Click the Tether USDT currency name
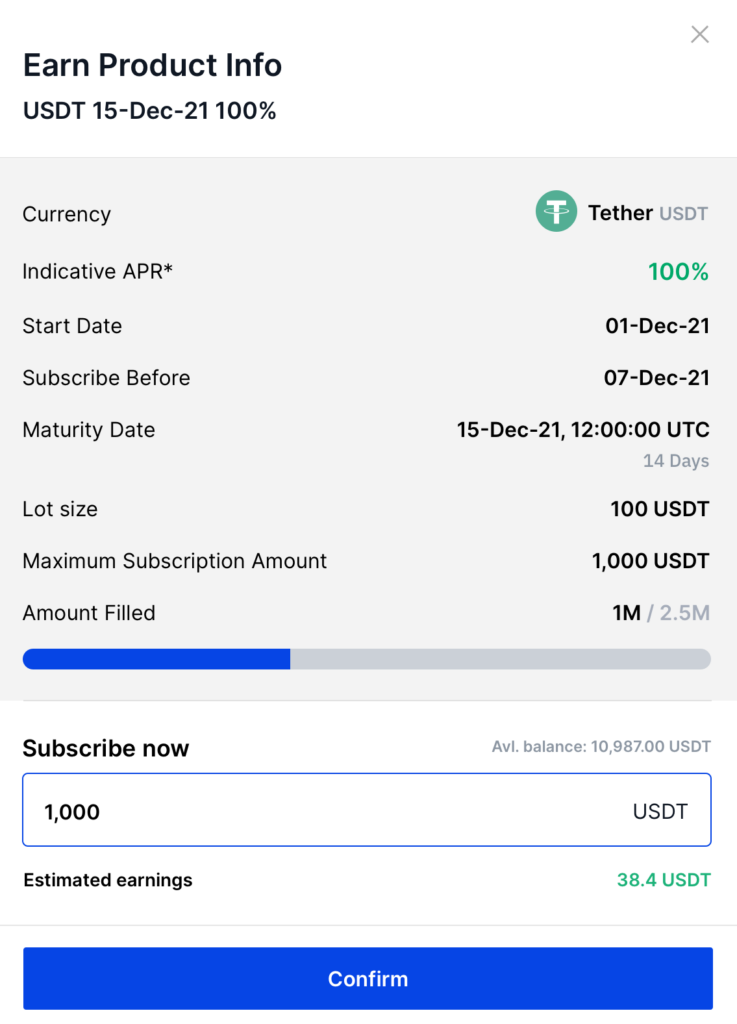Image resolution: width=737 pixels, height=1024 pixels. (648, 213)
